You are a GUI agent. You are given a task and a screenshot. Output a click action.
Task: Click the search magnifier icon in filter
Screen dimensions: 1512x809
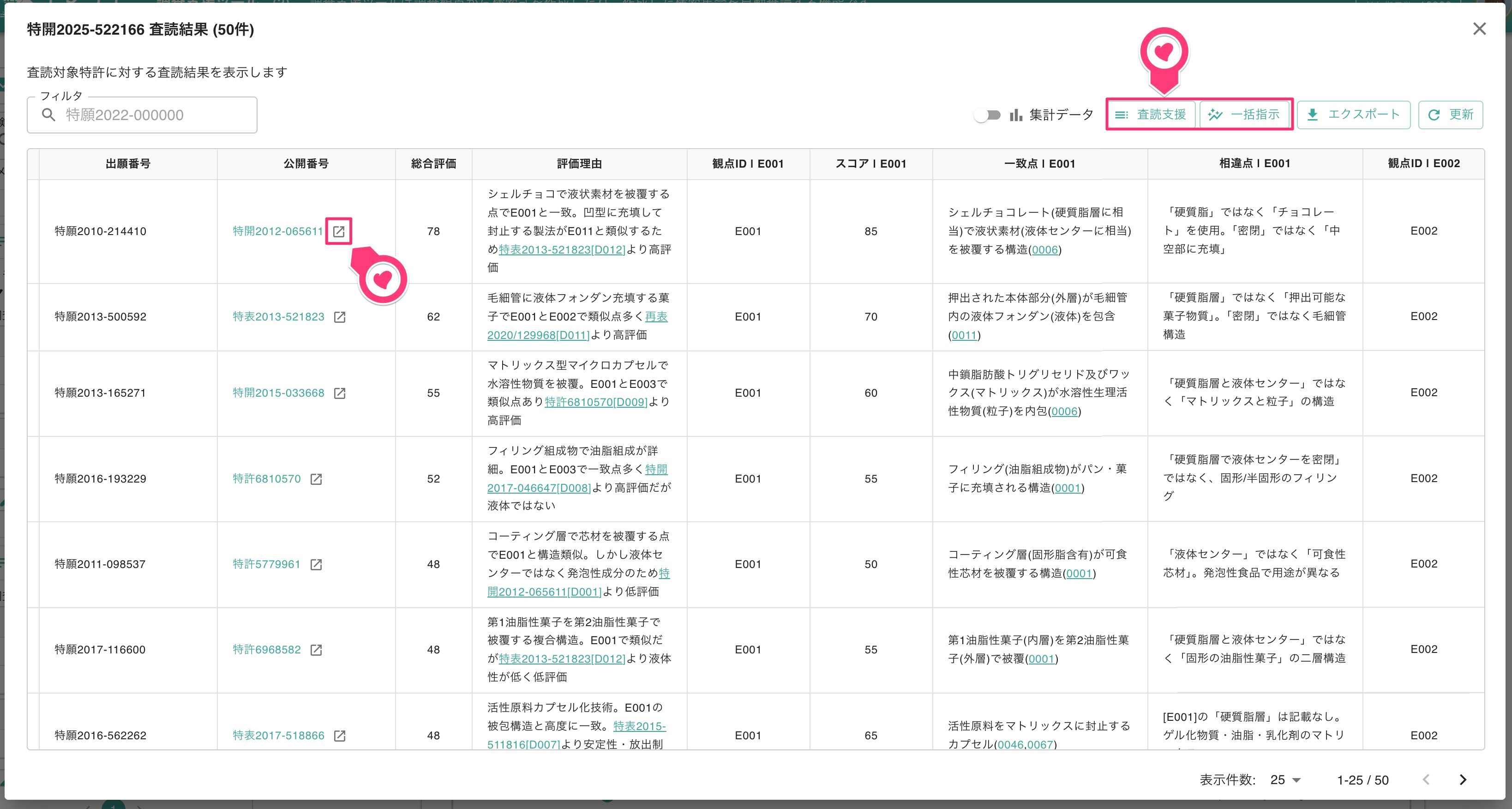click(49, 115)
